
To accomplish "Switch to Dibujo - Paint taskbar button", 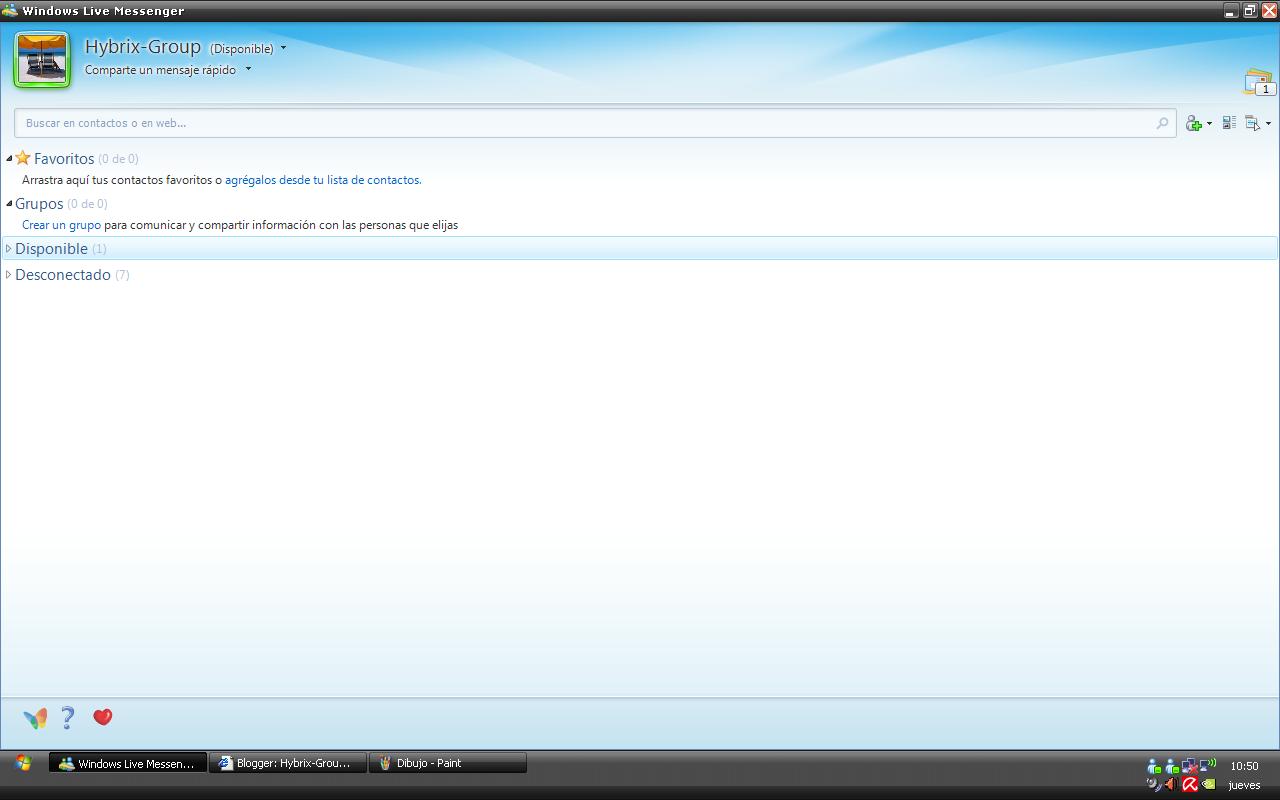I will (448, 763).
